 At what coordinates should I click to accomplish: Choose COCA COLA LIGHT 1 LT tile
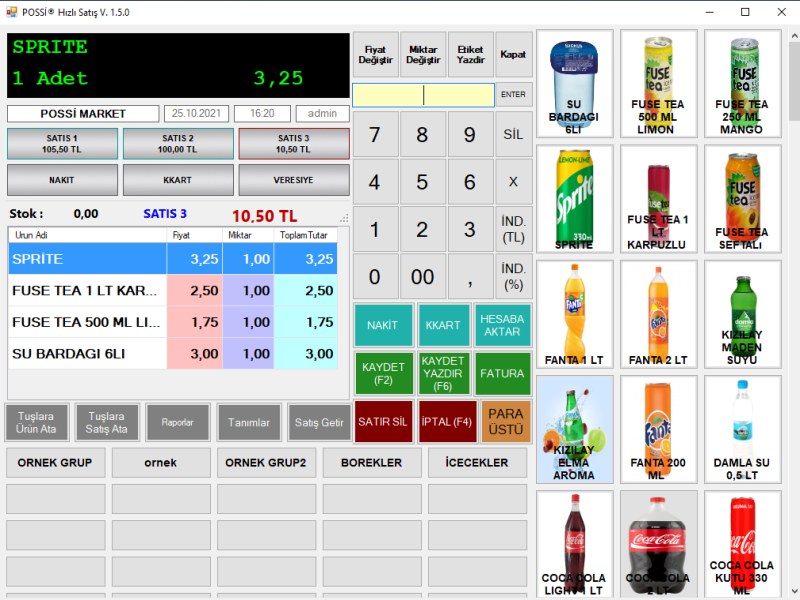click(x=574, y=544)
